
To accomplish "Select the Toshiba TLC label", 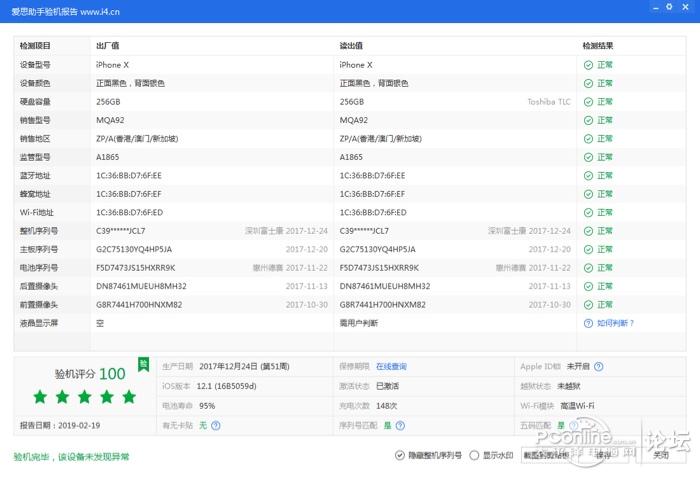I will (x=549, y=102).
